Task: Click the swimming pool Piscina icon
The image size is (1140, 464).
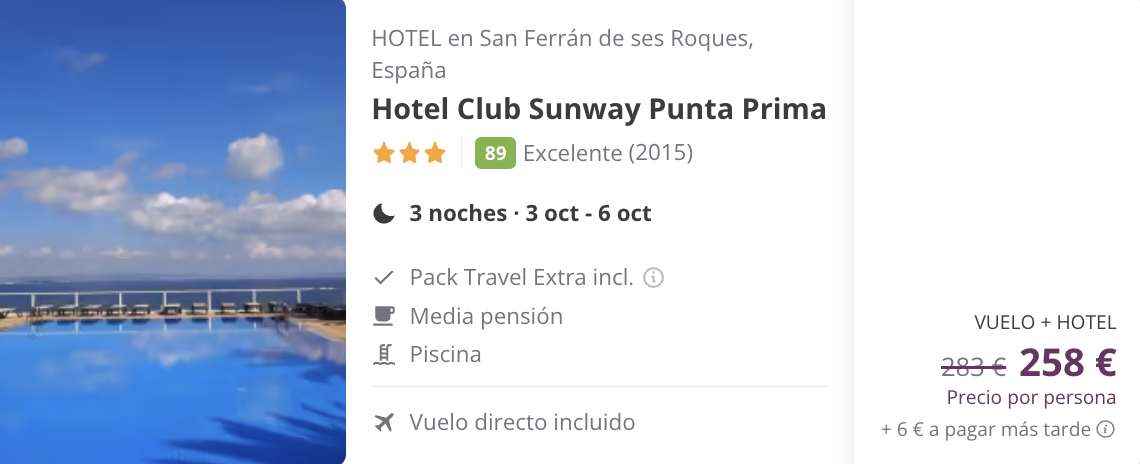Action: 383,354
